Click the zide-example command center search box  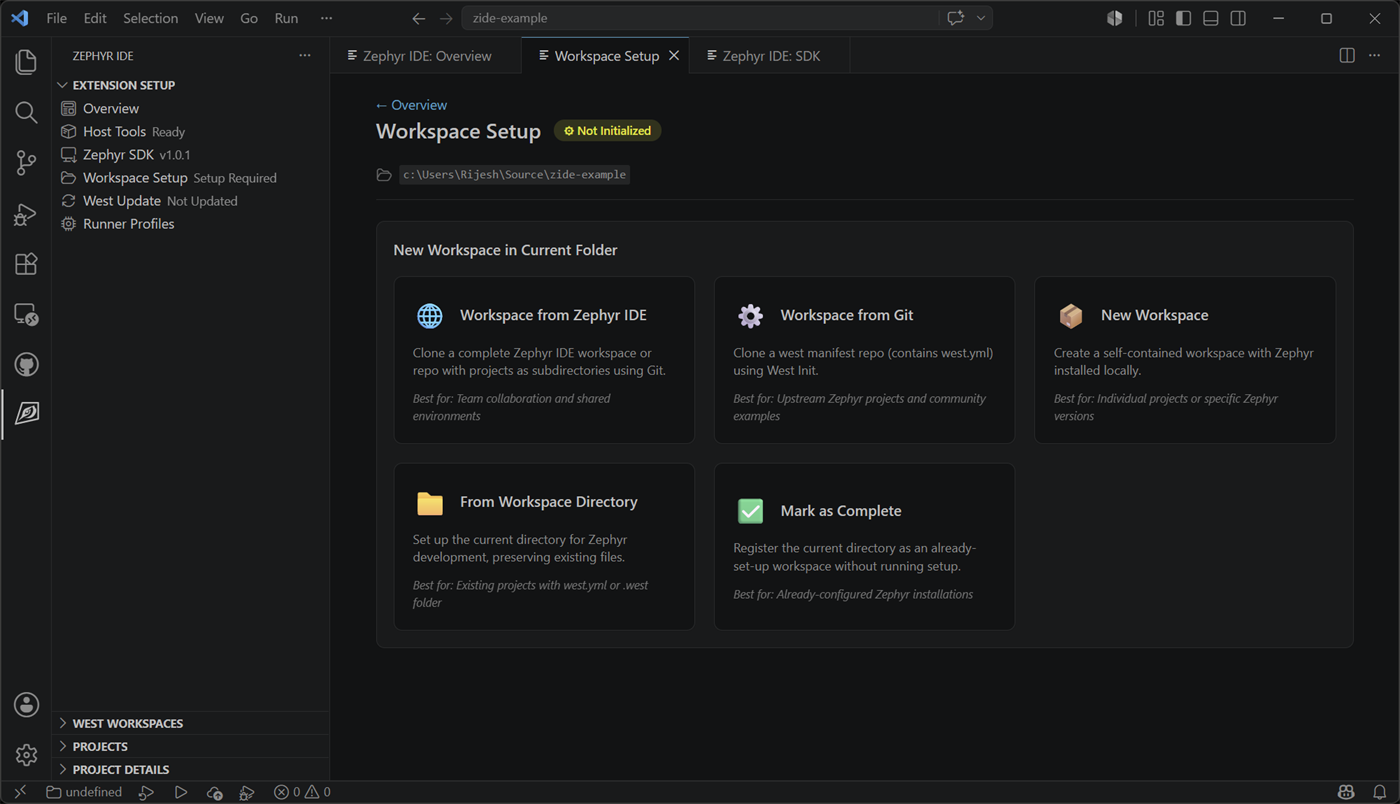pyautogui.click(x=700, y=18)
